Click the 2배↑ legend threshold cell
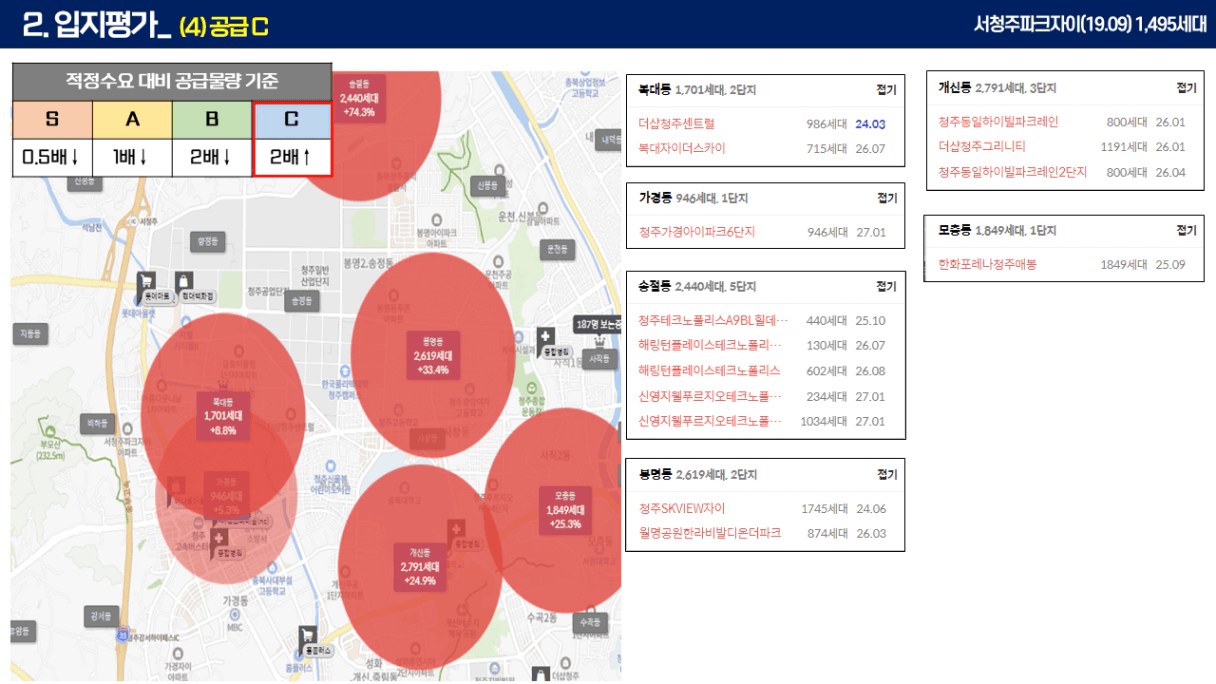The image size is (1216, 684). pos(292,158)
